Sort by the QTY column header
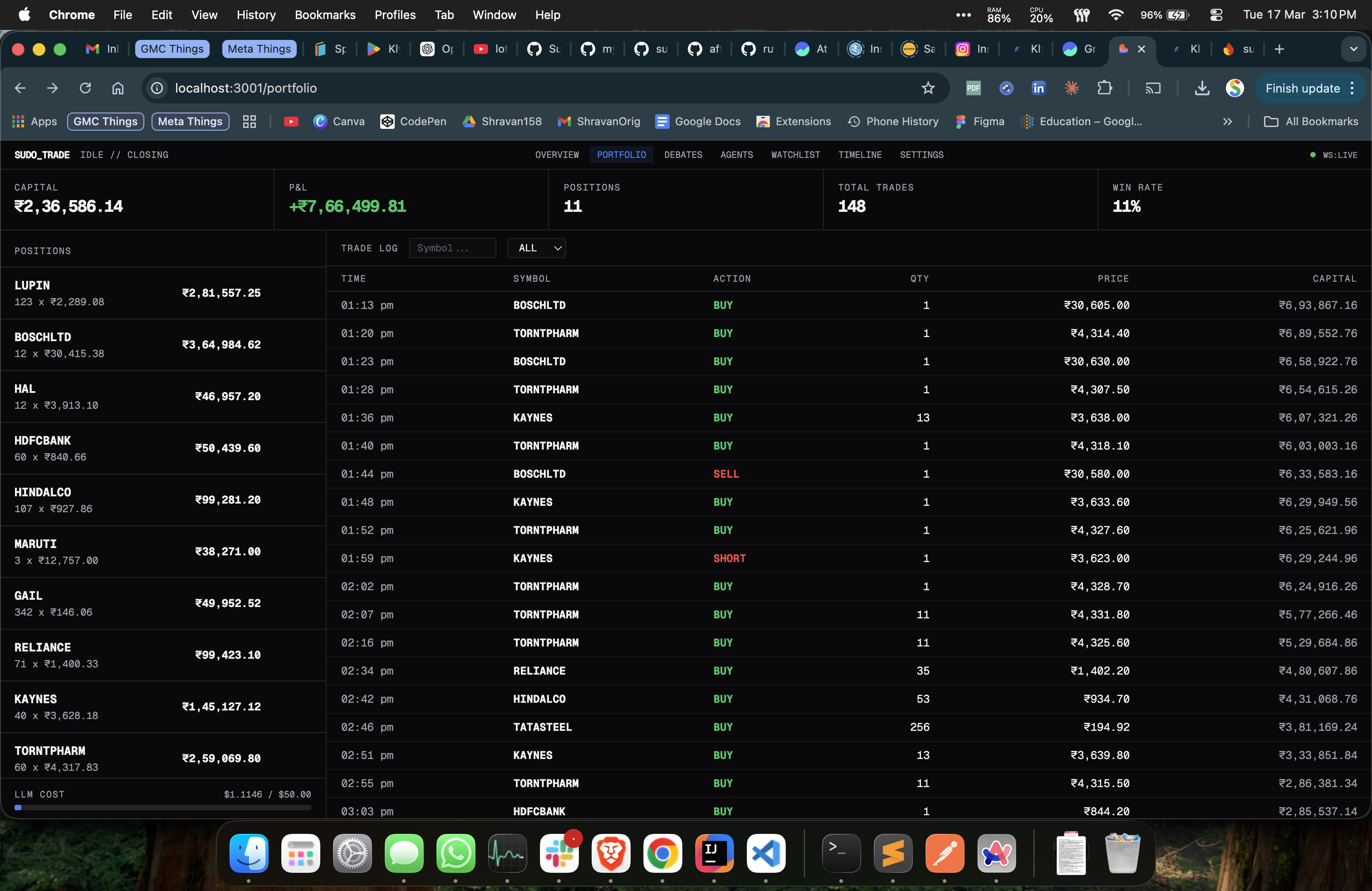 coord(920,279)
